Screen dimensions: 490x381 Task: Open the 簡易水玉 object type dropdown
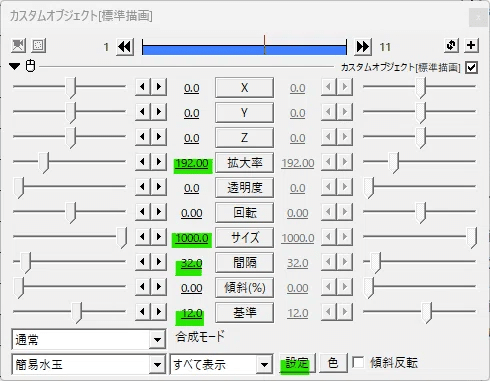point(89,364)
